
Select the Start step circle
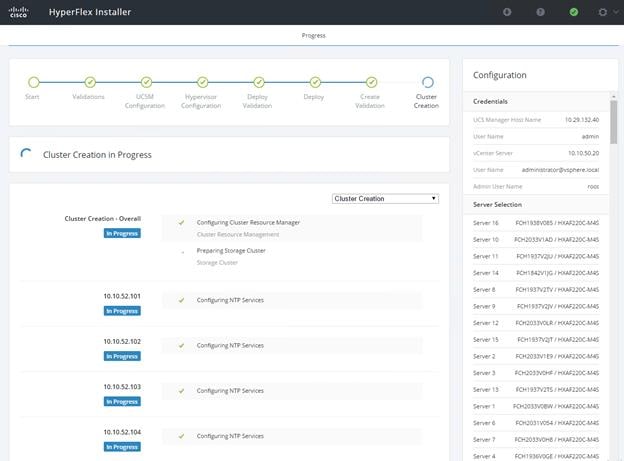click(x=34, y=82)
